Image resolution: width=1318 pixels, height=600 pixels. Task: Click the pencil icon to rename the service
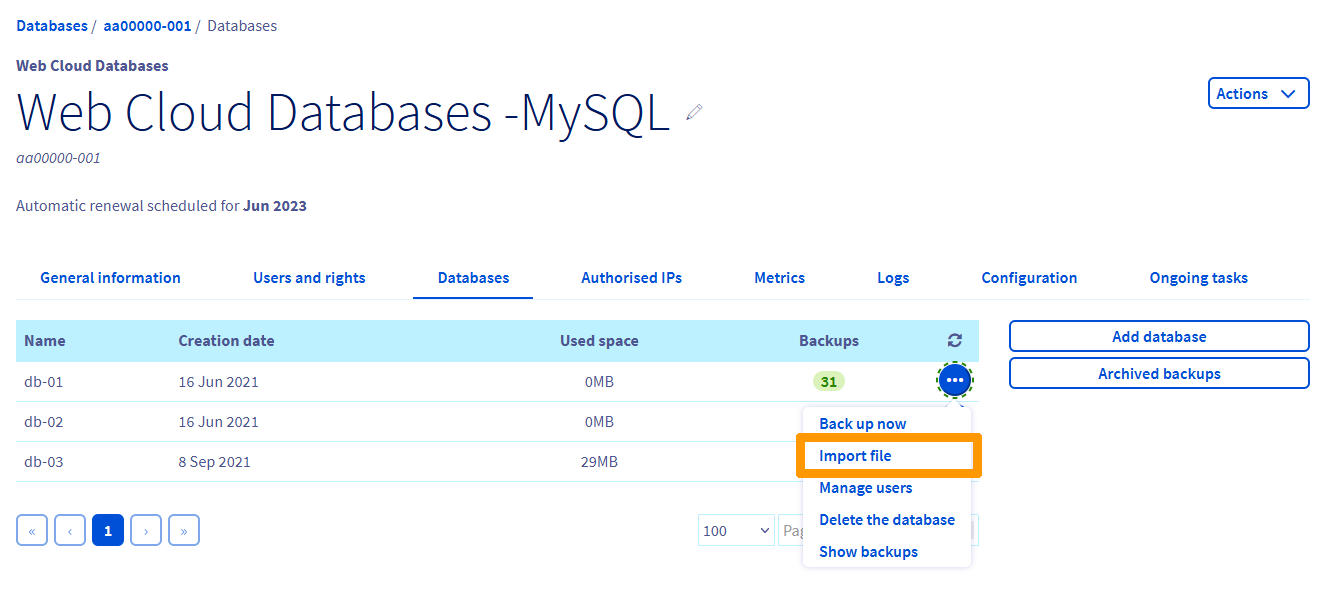pos(694,112)
